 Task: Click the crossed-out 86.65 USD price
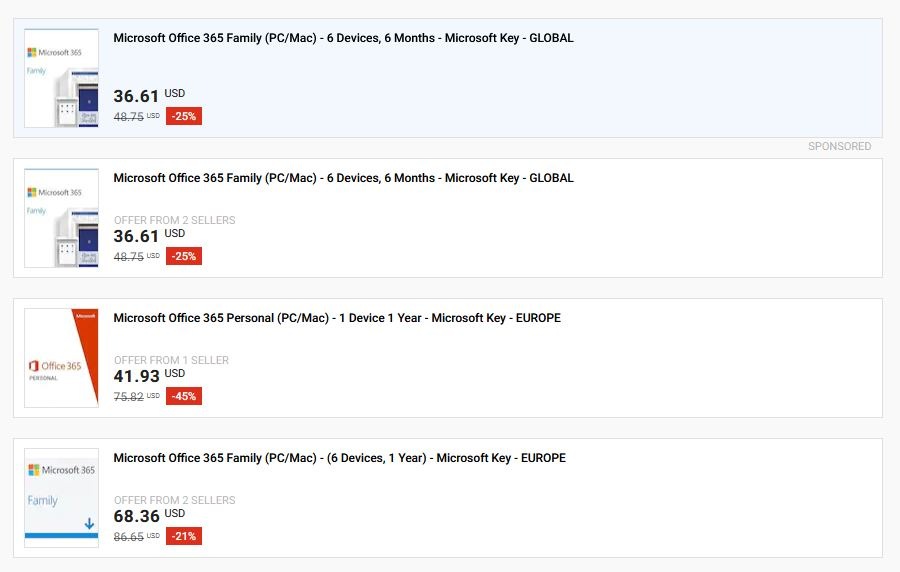click(x=137, y=536)
